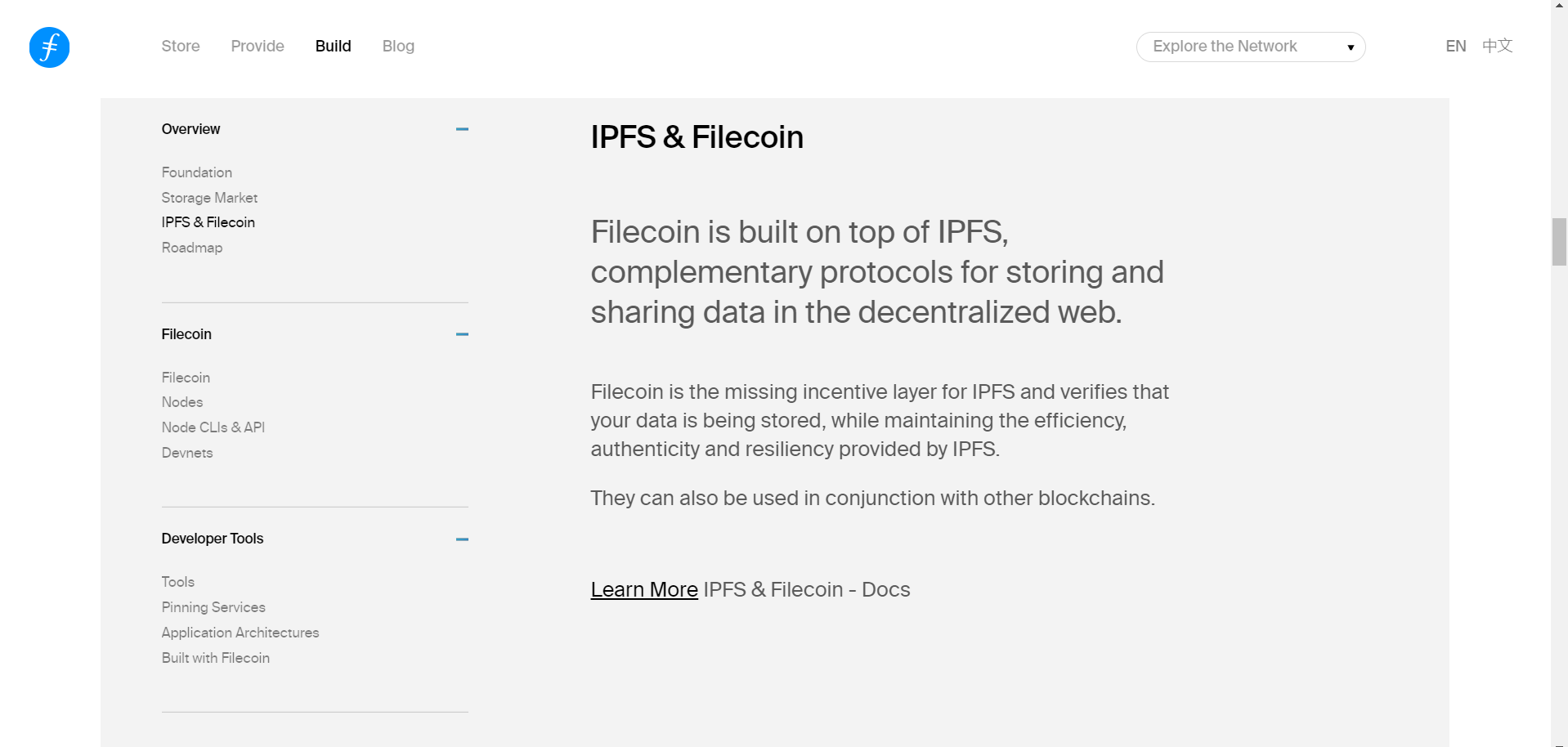
Task: Open Node CLIs & API
Action: (213, 427)
